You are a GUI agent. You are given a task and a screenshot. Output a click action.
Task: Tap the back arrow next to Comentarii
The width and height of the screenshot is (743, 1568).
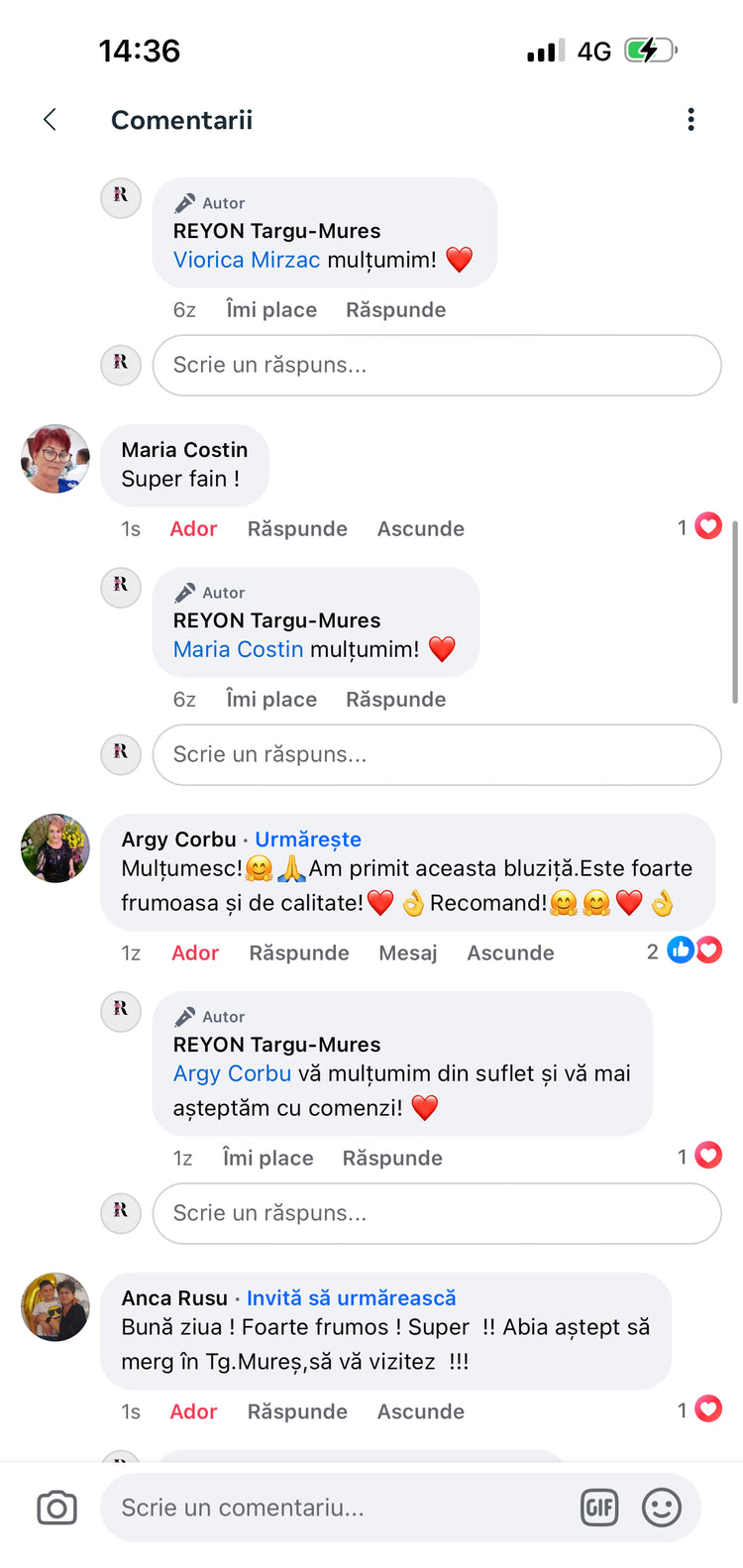pos(50,120)
